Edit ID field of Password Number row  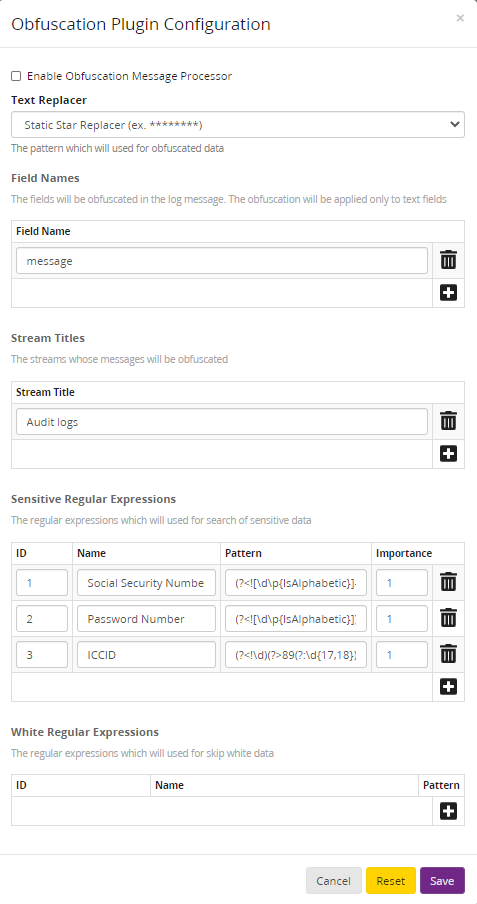pos(42,619)
